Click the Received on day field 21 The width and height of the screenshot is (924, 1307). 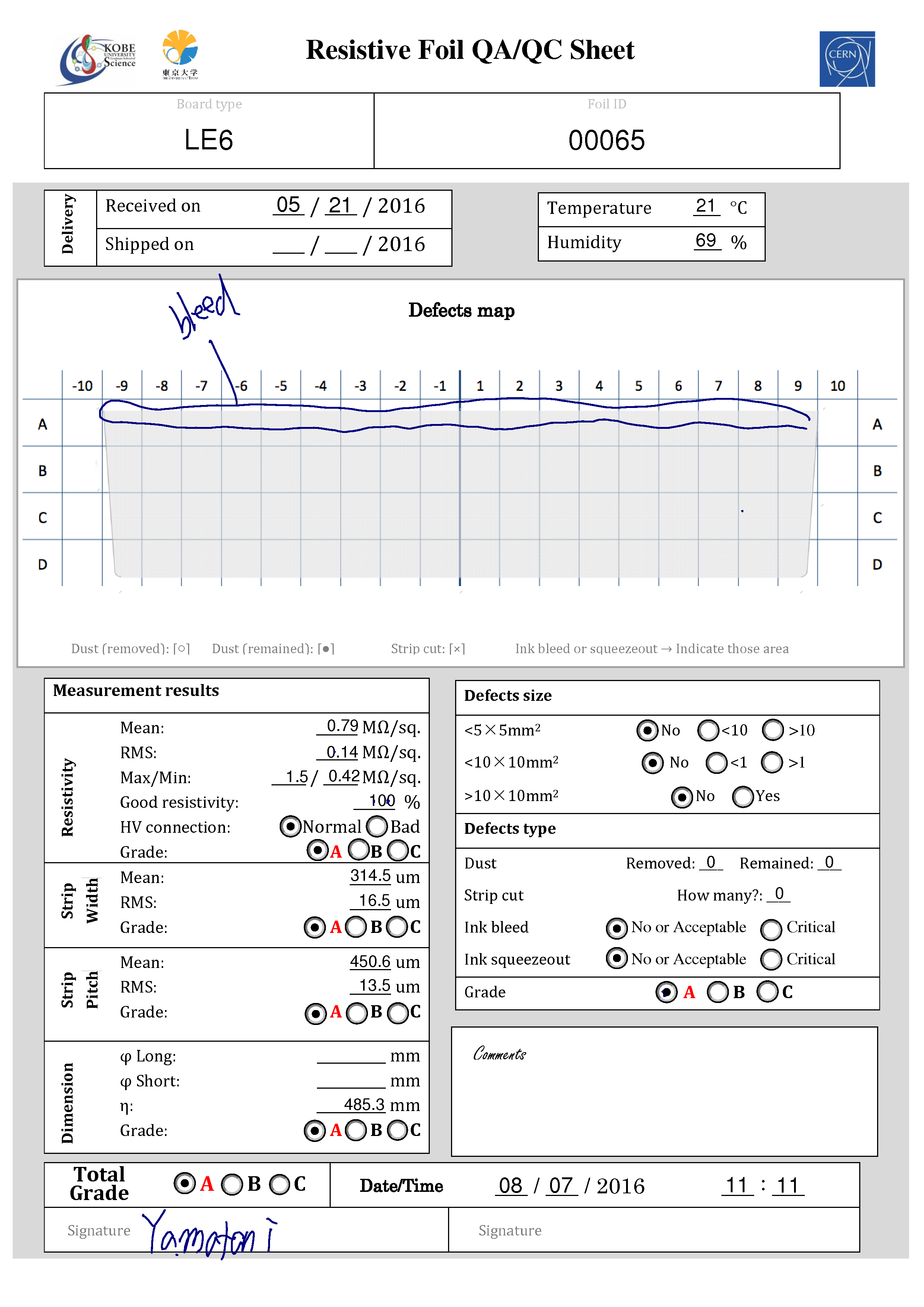click(x=340, y=205)
